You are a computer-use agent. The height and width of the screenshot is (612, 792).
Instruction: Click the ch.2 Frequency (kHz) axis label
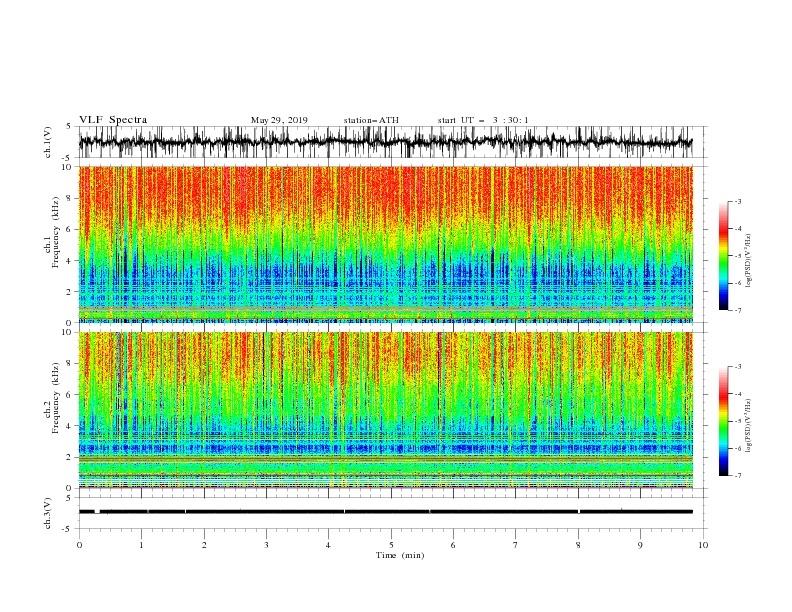(52, 398)
